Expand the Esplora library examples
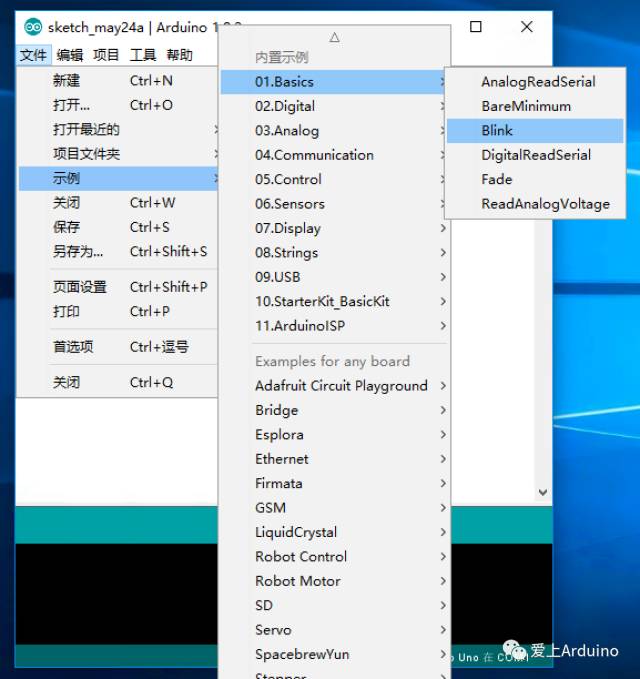The width and height of the screenshot is (640, 679). (x=334, y=434)
